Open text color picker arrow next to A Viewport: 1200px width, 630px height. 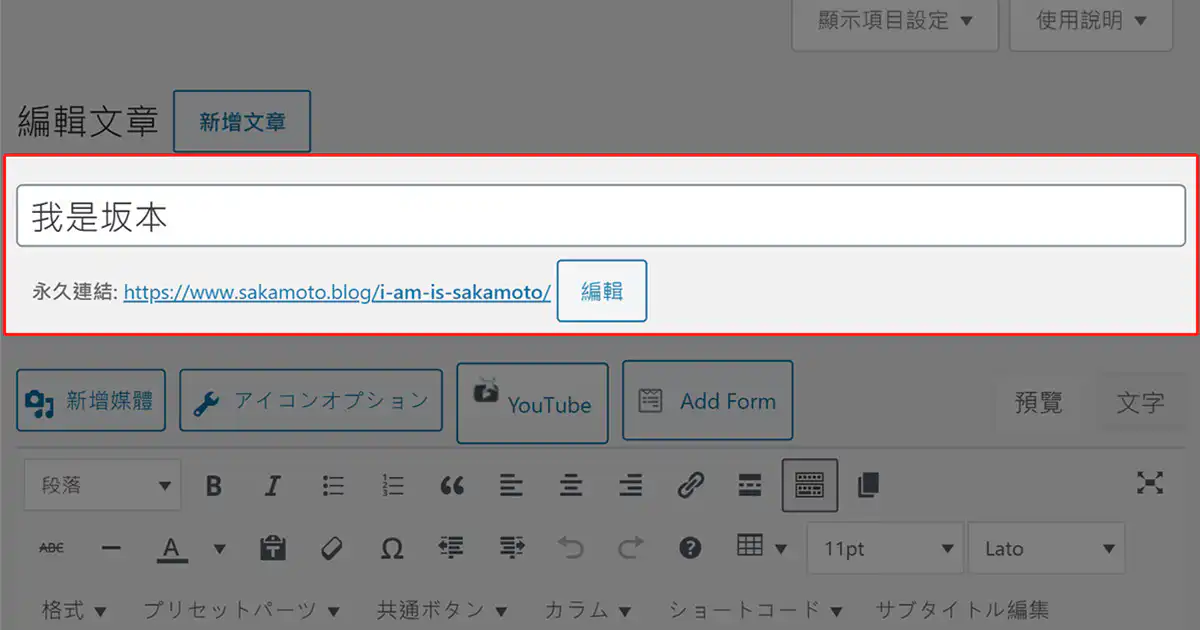click(220, 549)
